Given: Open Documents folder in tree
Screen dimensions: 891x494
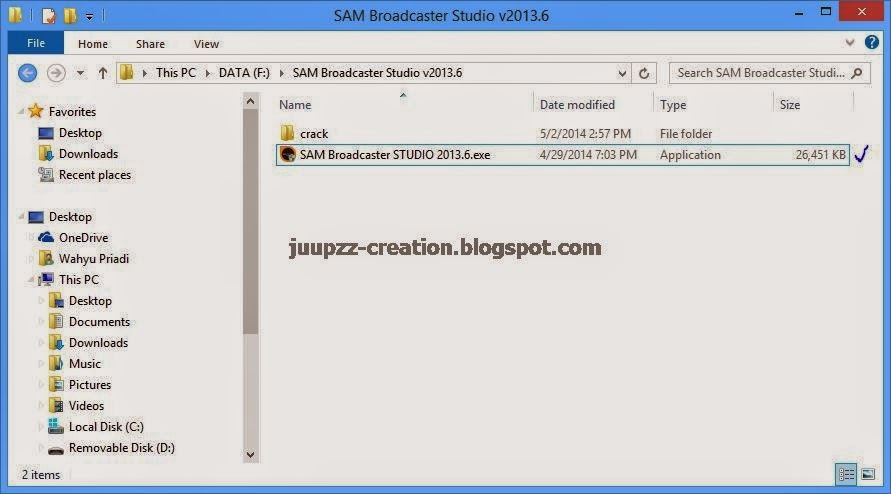Looking at the screenshot, I should tap(99, 322).
